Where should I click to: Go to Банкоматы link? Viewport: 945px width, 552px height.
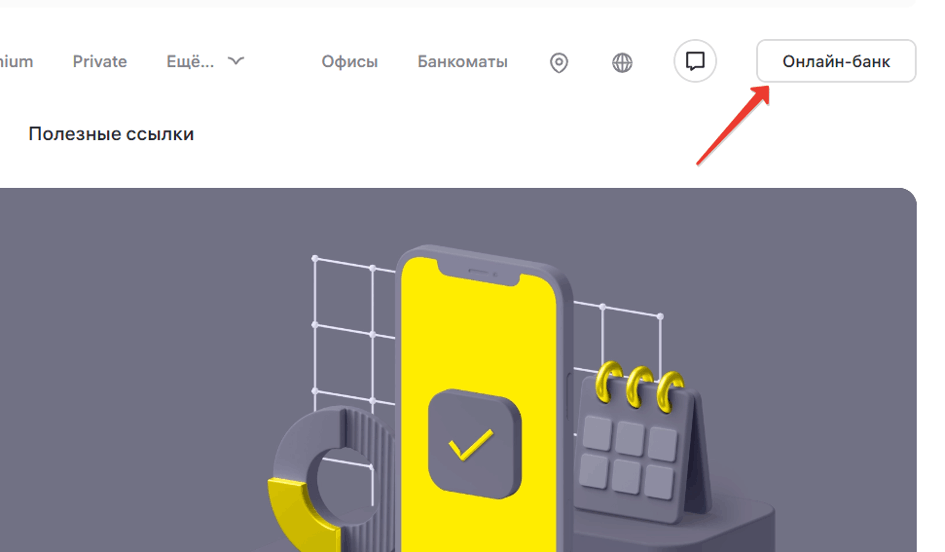click(462, 61)
